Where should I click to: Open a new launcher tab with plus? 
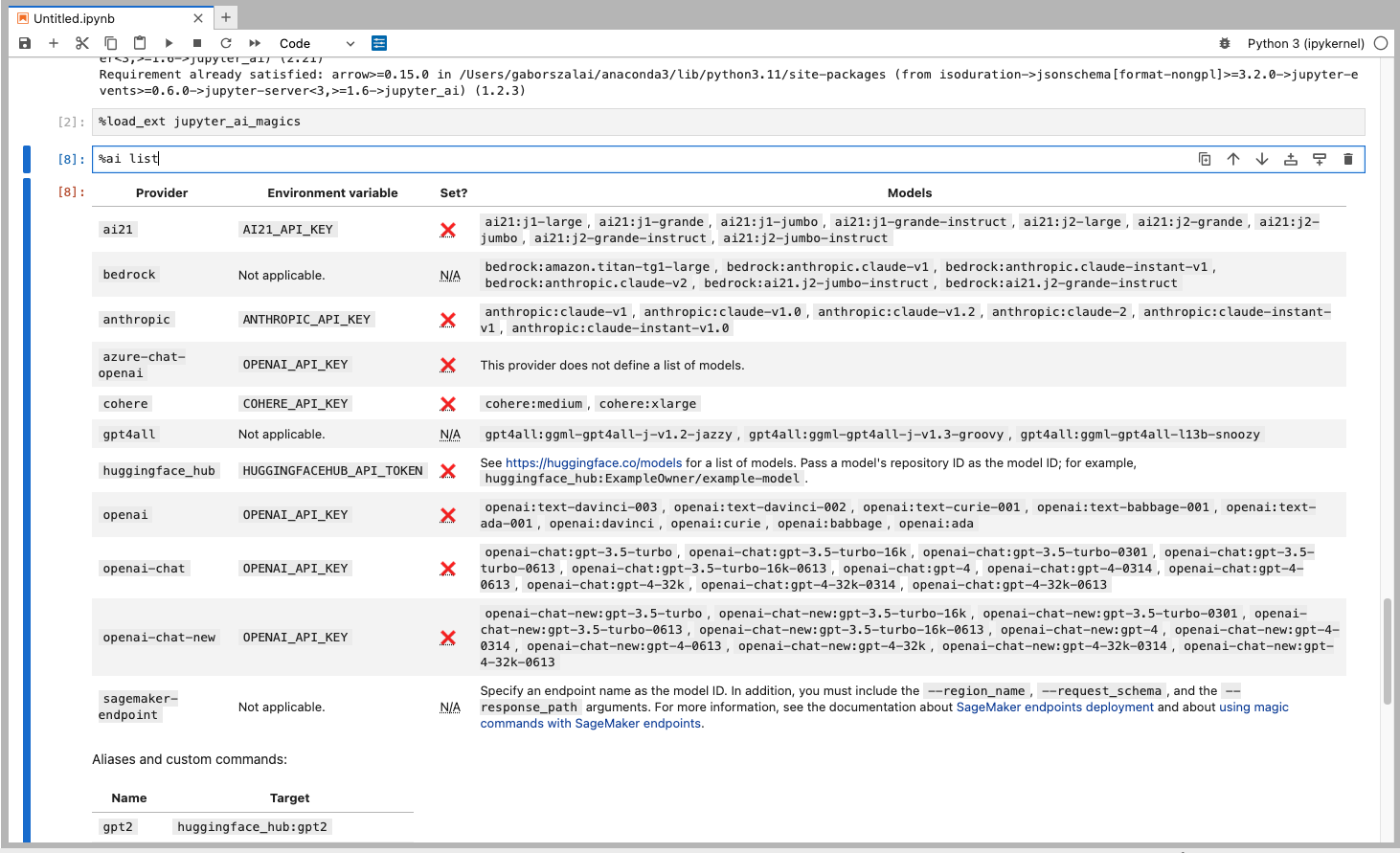pos(226,17)
